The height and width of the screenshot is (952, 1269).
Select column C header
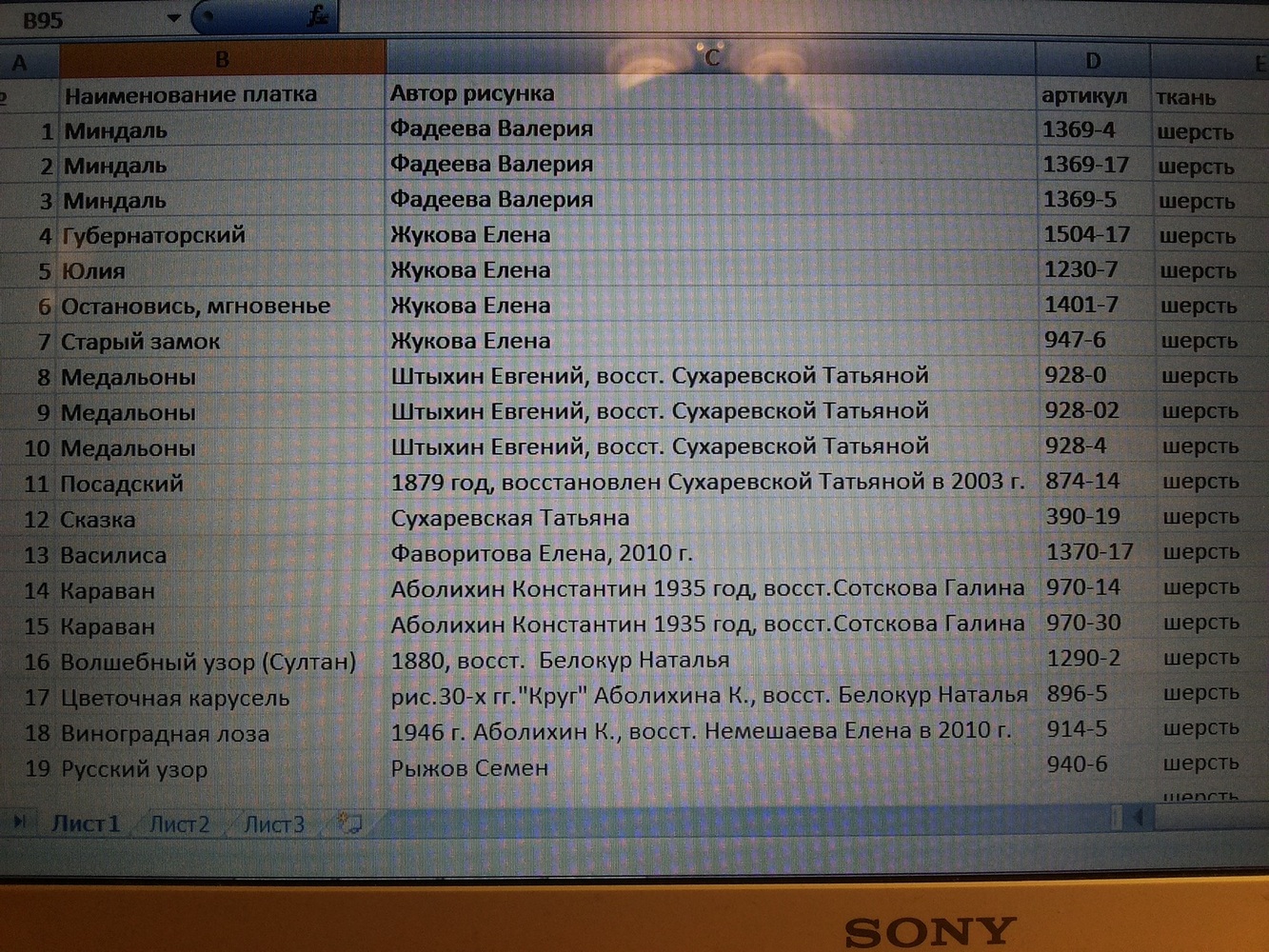(710, 59)
